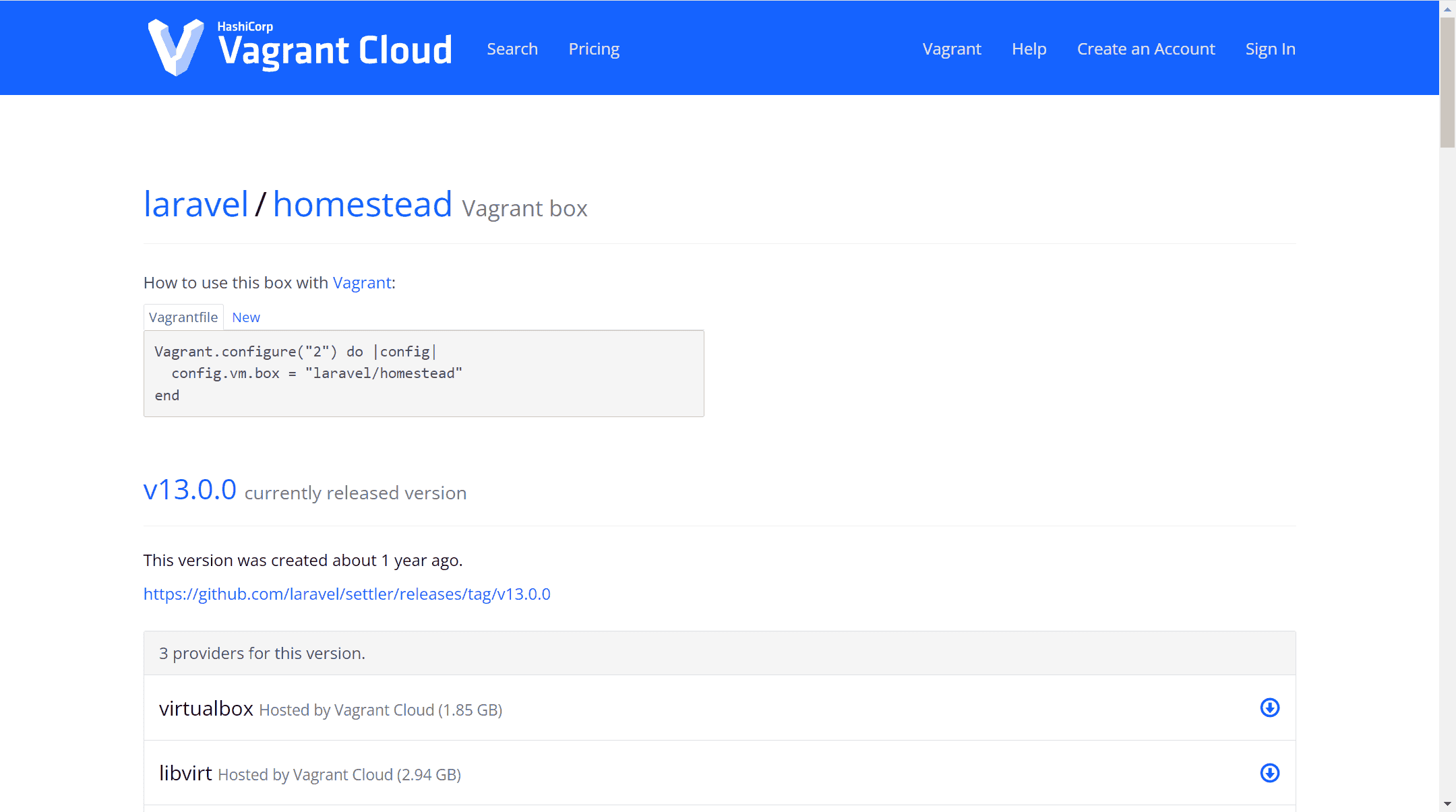
Task: Open the Search page
Action: (512, 49)
